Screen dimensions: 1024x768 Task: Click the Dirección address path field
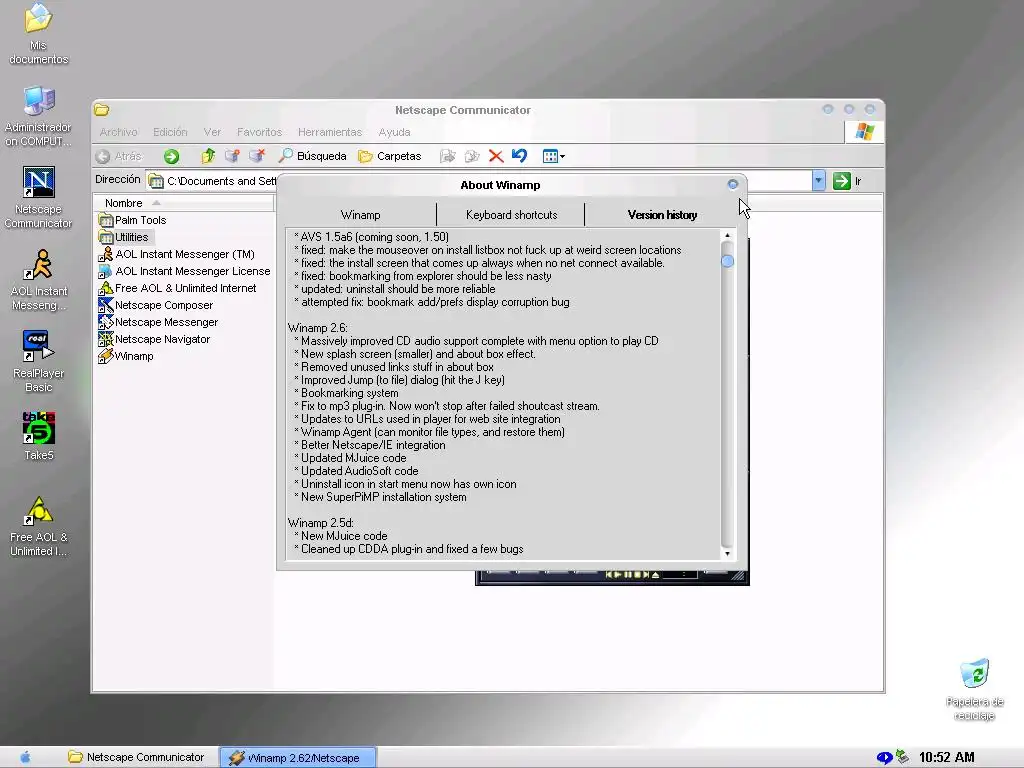(212, 181)
